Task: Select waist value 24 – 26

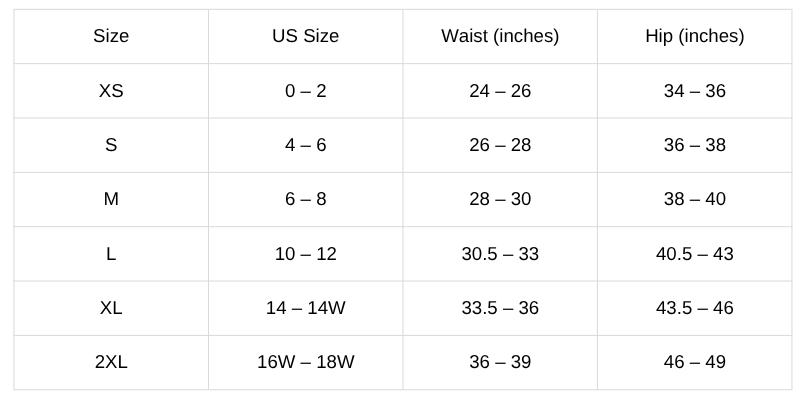Action: pyautogui.click(x=500, y=91)
